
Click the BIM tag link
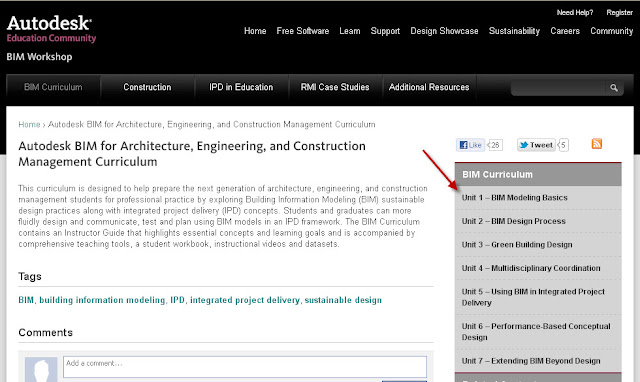coord(26,300)
